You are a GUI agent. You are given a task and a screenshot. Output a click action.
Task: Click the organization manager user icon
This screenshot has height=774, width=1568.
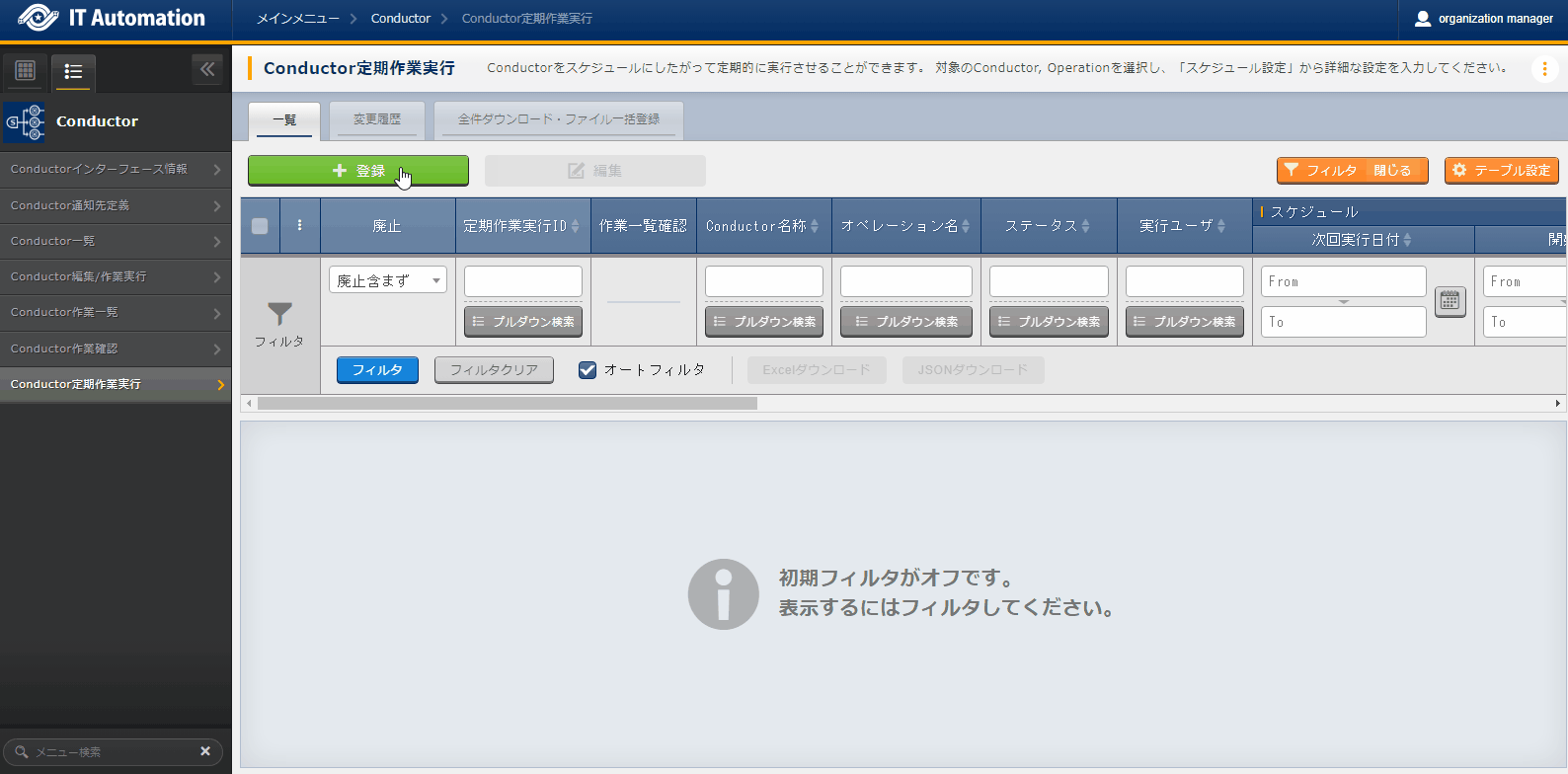(1423, 19)
